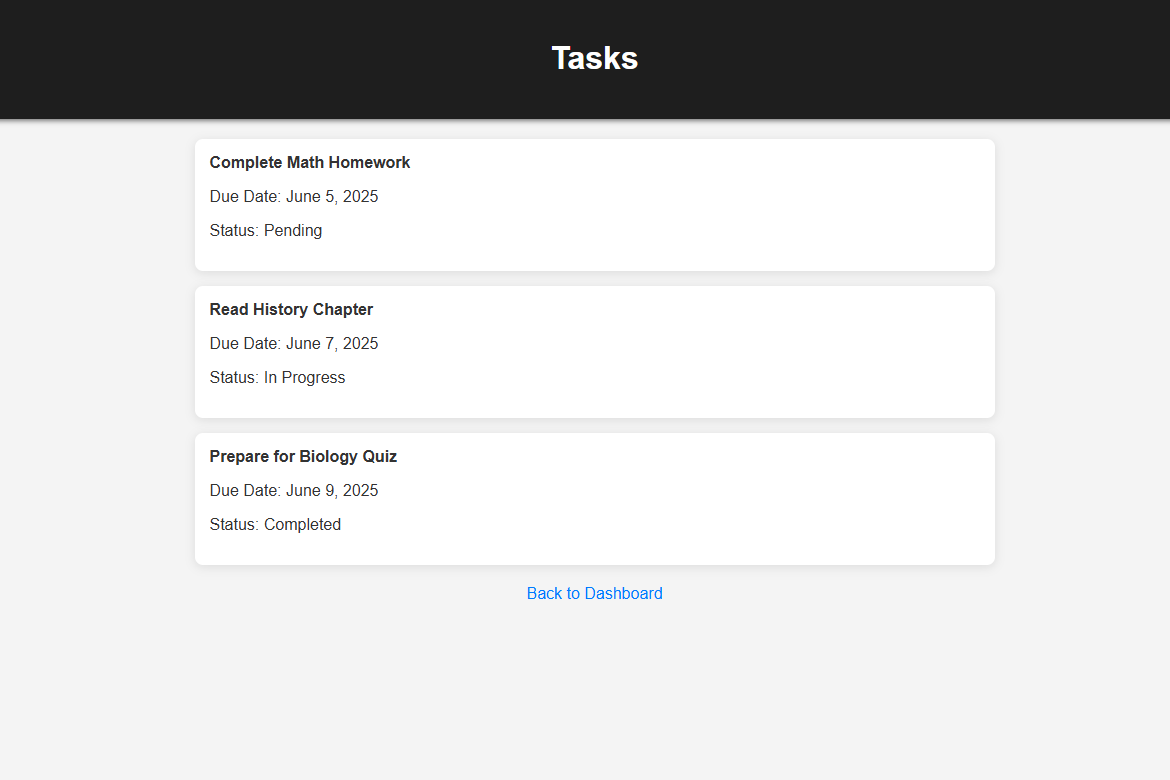Click the Back to Dashboard link
Viewport: 1170px width, 780px height.
(x=594, y=593)
